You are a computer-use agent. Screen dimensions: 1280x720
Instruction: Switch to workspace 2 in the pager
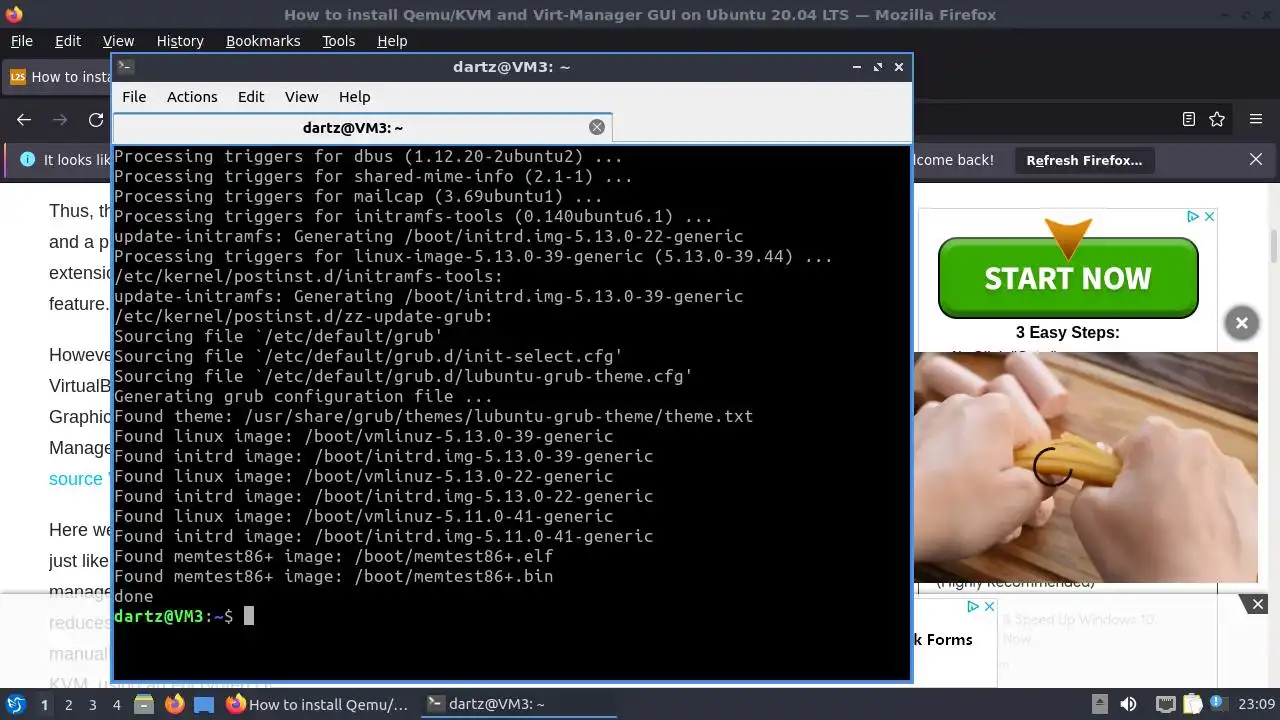tap(68, 704)
